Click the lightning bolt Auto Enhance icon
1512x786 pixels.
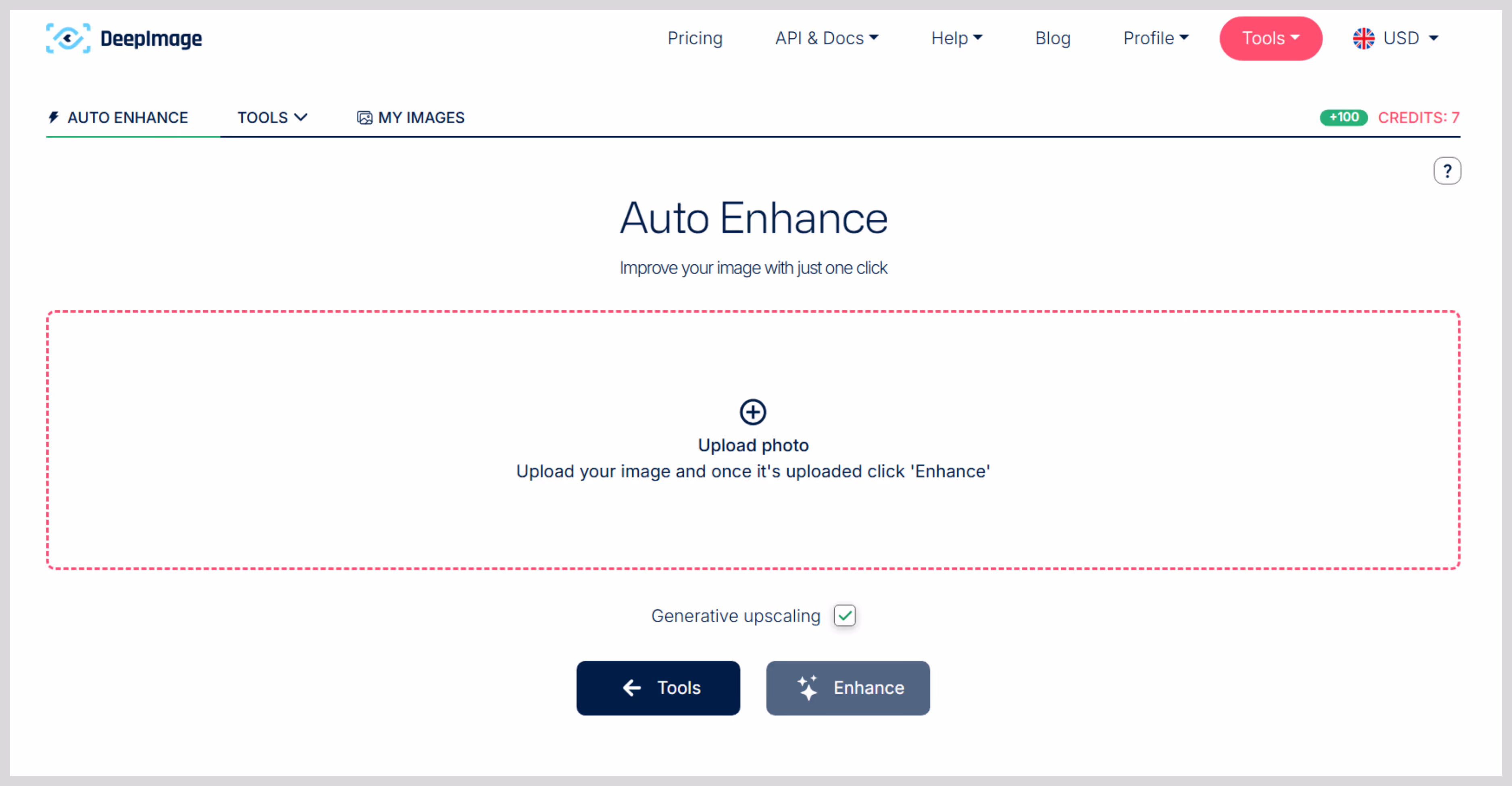53,117
